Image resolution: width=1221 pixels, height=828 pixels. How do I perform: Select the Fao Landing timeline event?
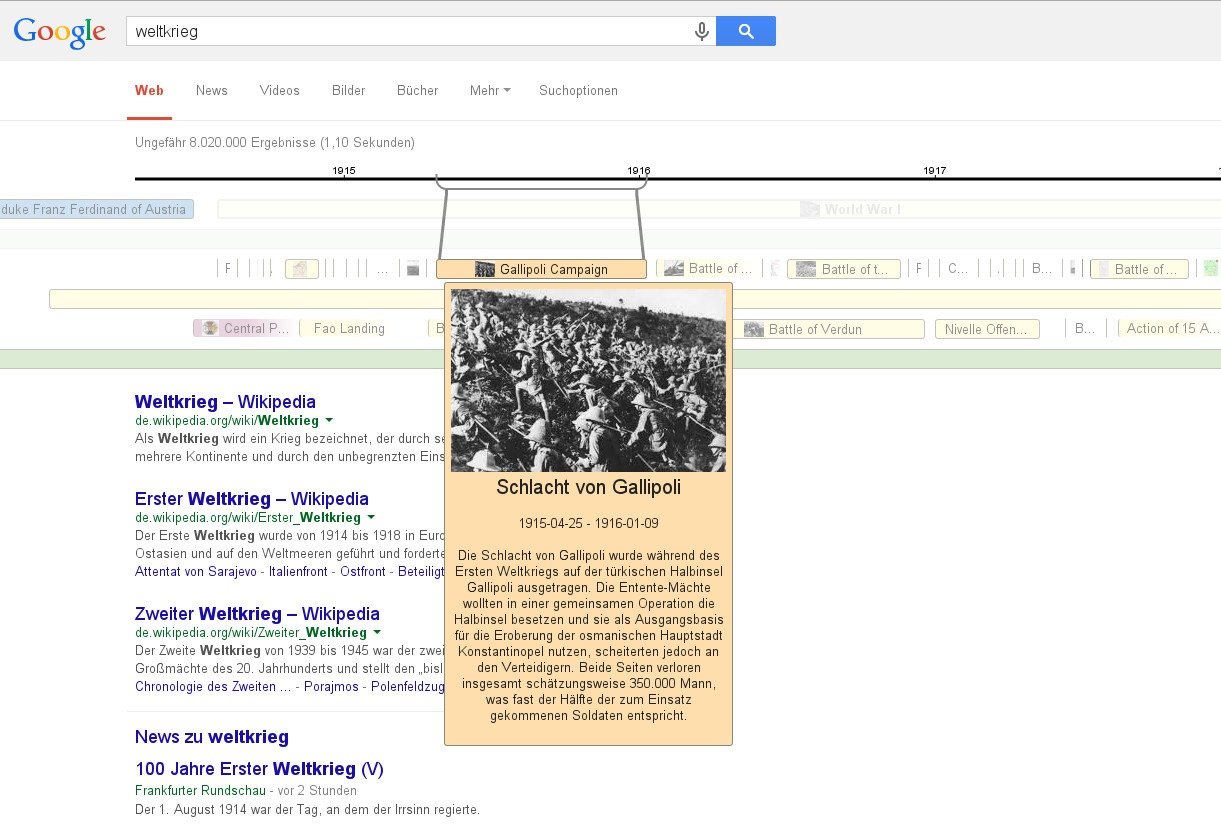pyautogui.click(x=349, y=329)
